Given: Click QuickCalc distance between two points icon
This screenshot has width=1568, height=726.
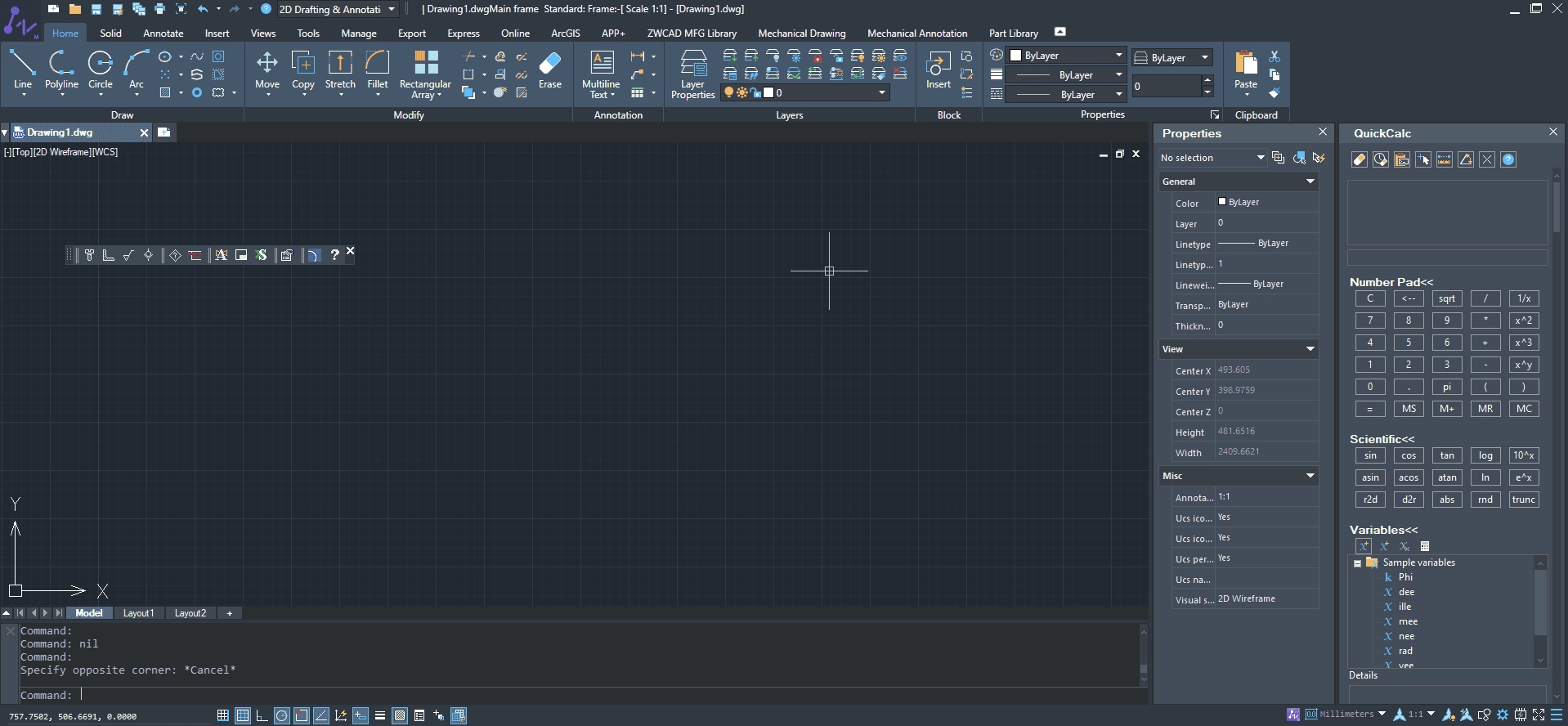Looking at the screenshot, I should (1445, 159).
